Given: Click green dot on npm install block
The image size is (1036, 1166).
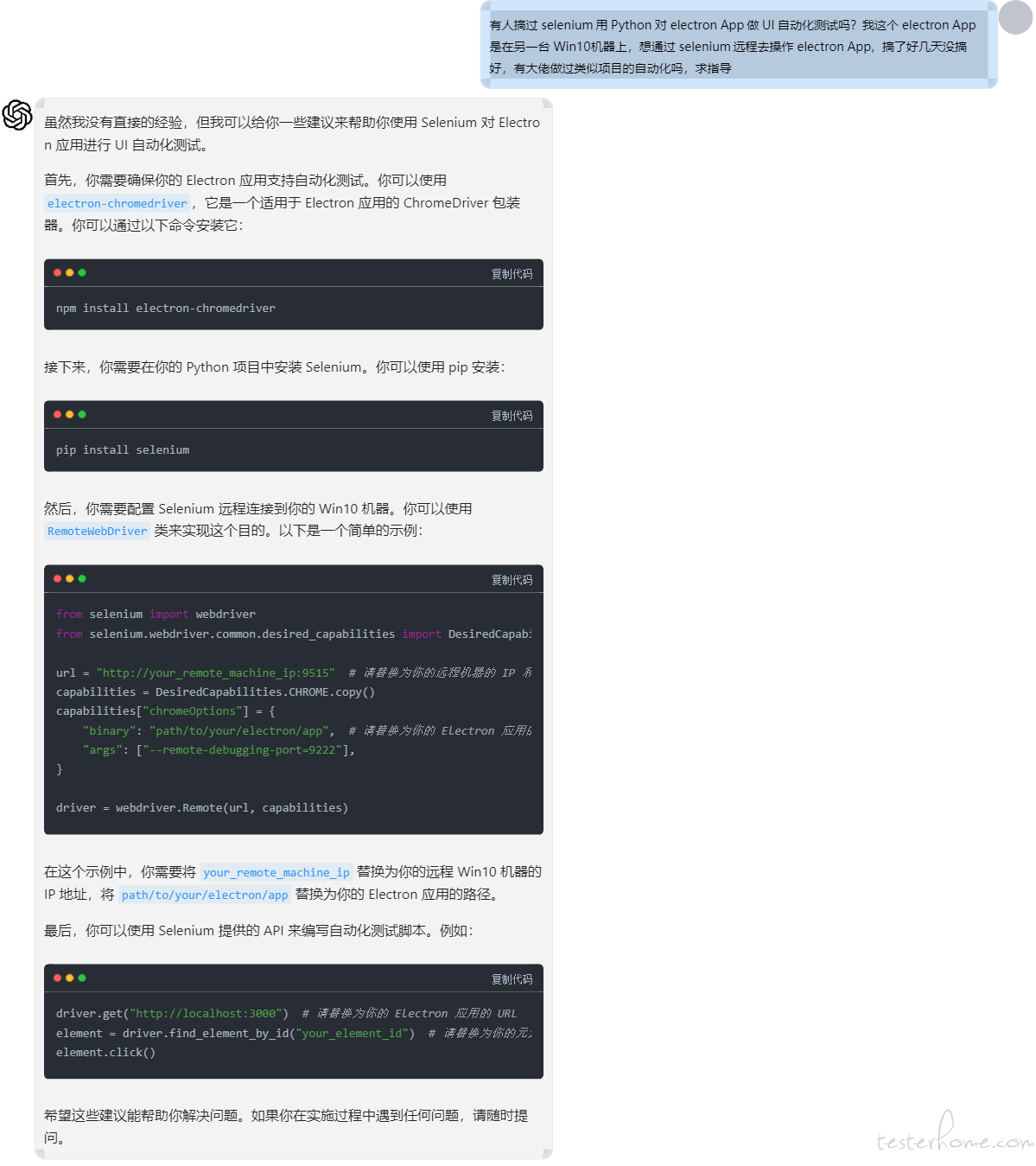Looking at the screenshot, I should point(82,273).
